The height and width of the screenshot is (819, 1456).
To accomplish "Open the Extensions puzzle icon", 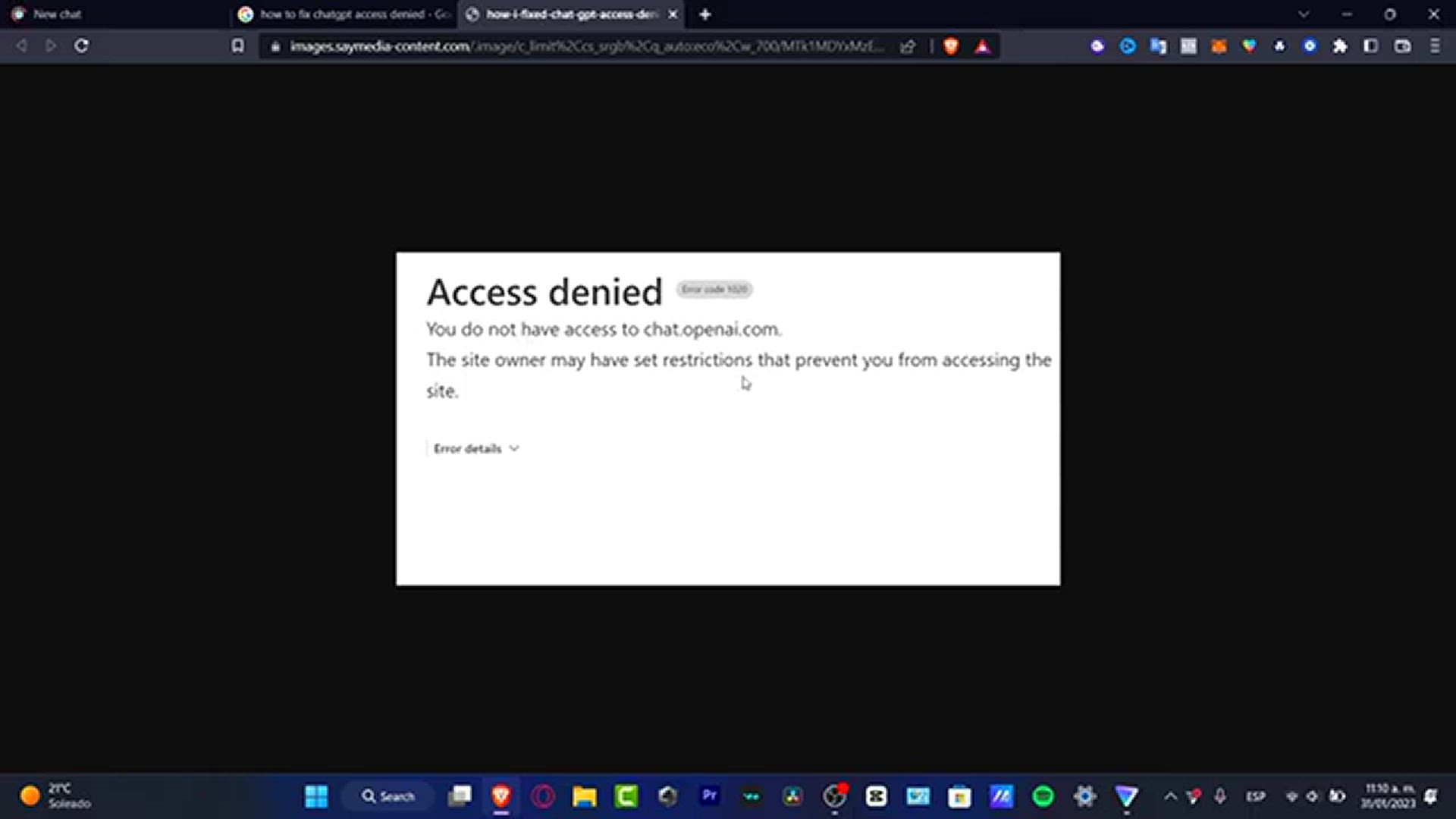I will coord(1340,46).
